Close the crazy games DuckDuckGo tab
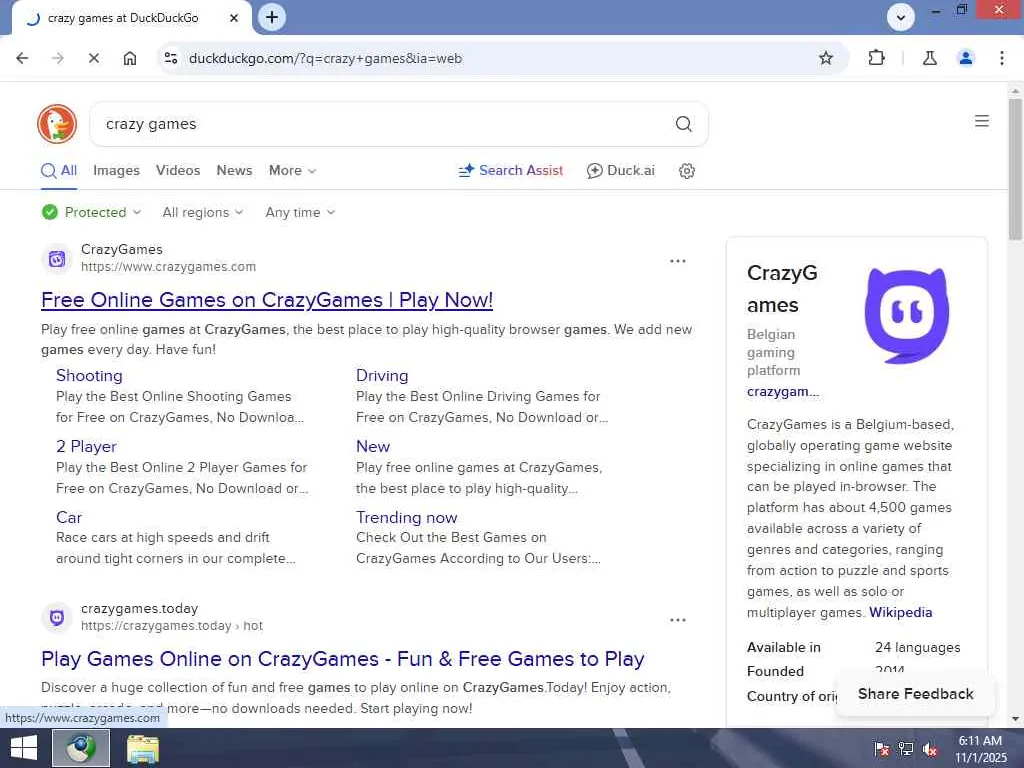The height and width of the screenshot is (768, 1024). pos(233,18)
